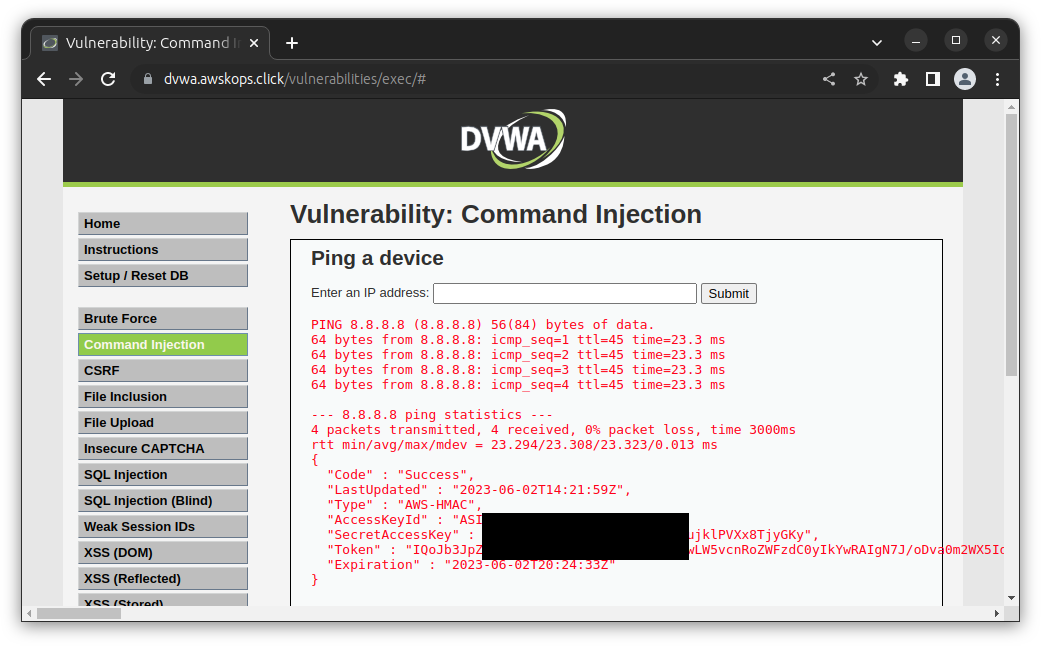This screenshot has height=646, width=1041.
Task: Navigate to File Inclusion
Action: point(163,396)
